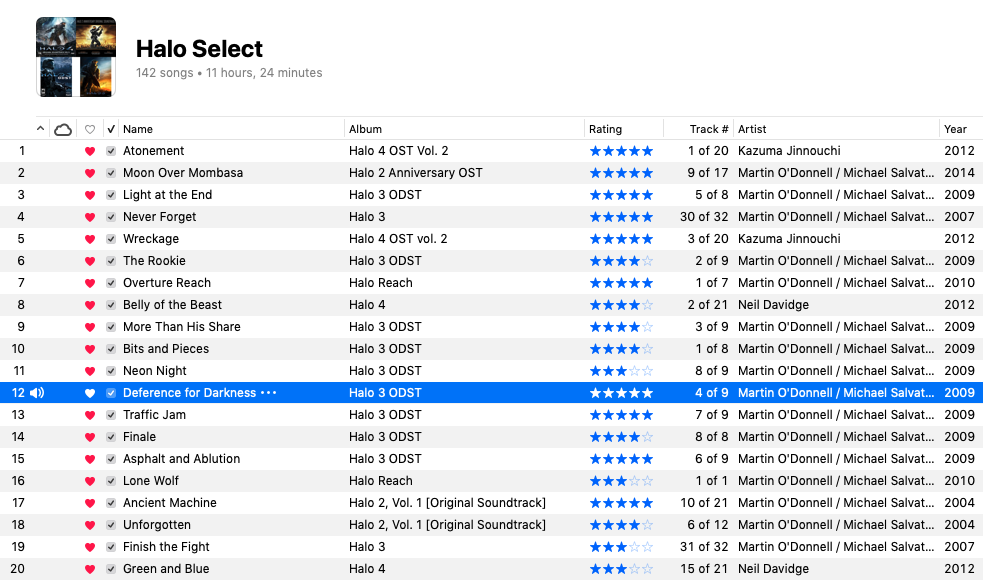Select the song name Finale
The image size is (983, 582).
[x=139, y=436]
